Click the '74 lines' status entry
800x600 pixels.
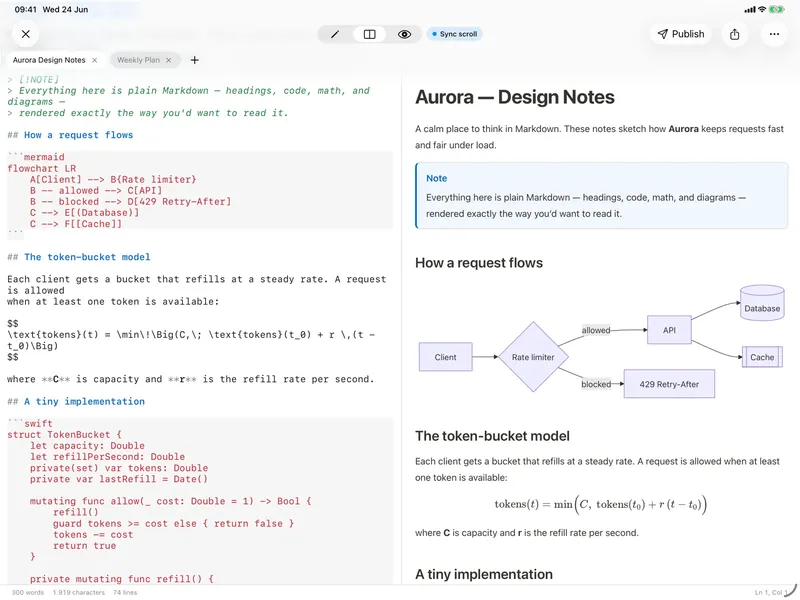(x=125, y=592)
